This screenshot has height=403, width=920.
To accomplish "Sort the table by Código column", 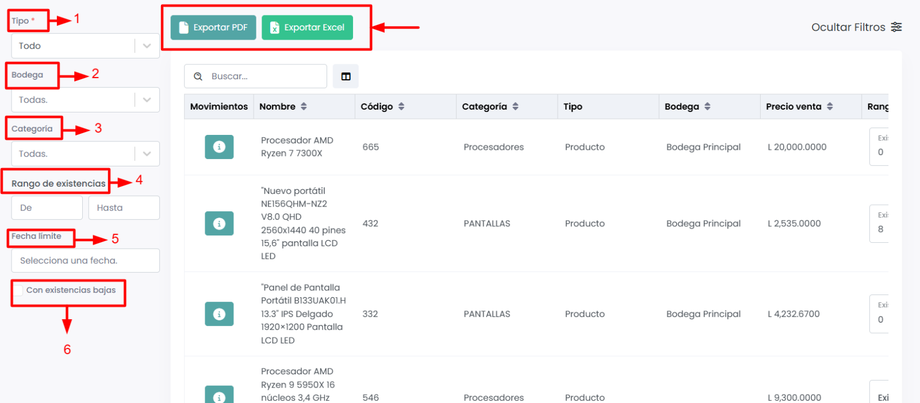I will (x=400, y=106).
